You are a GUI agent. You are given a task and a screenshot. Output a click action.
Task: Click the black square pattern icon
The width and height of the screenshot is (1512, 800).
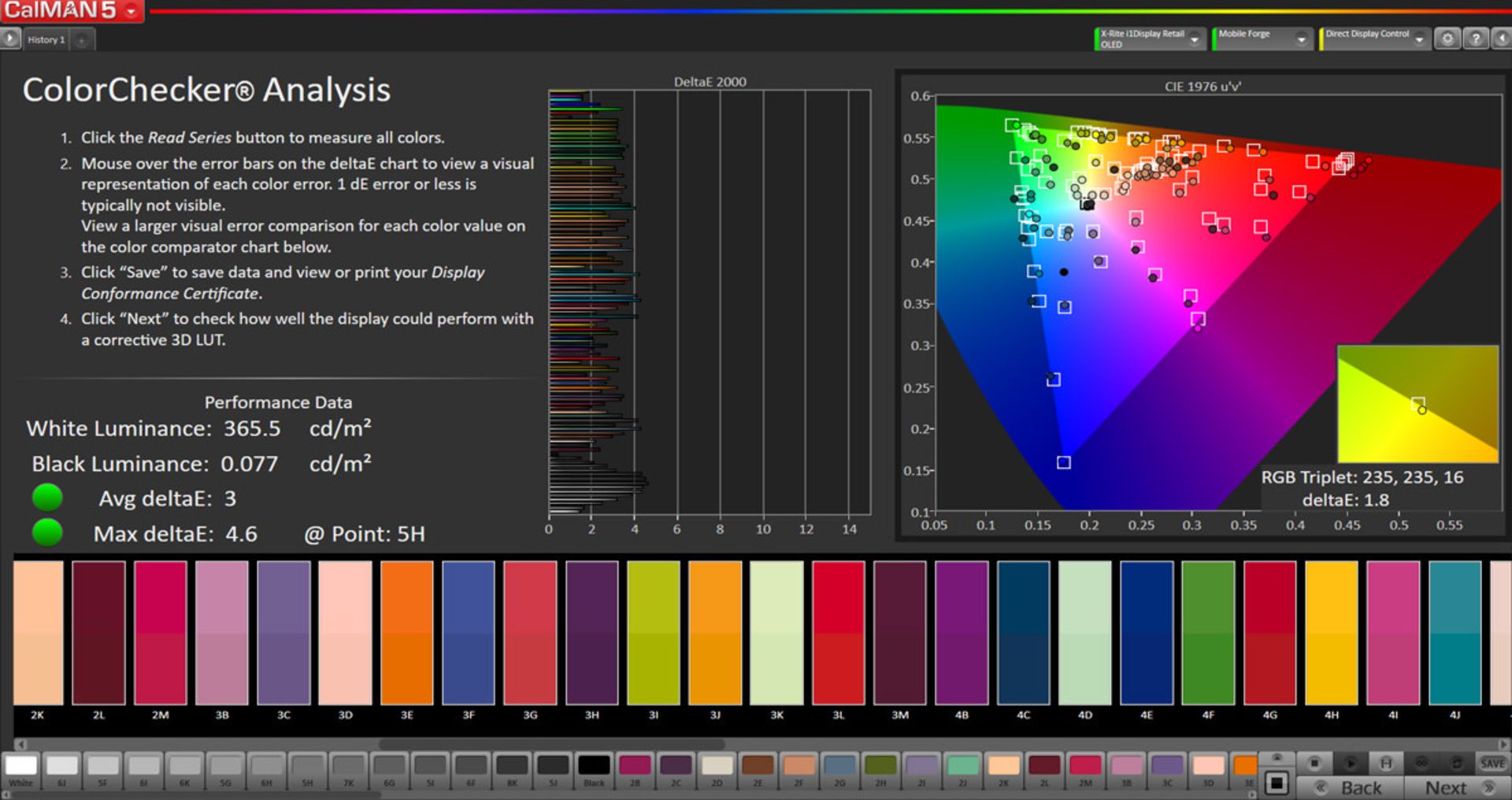point(1277,783)
